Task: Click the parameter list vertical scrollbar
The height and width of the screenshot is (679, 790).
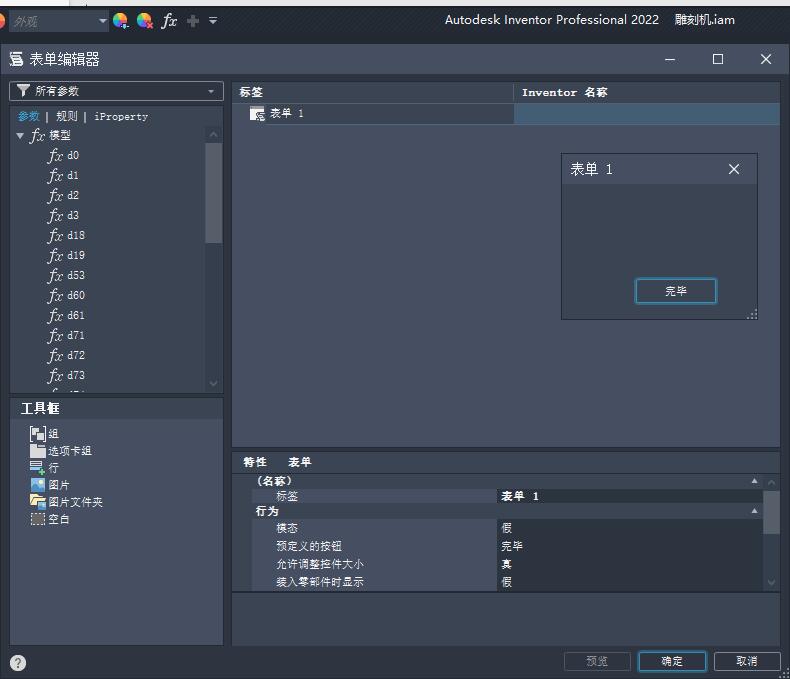Action: (x=214, y=260)
